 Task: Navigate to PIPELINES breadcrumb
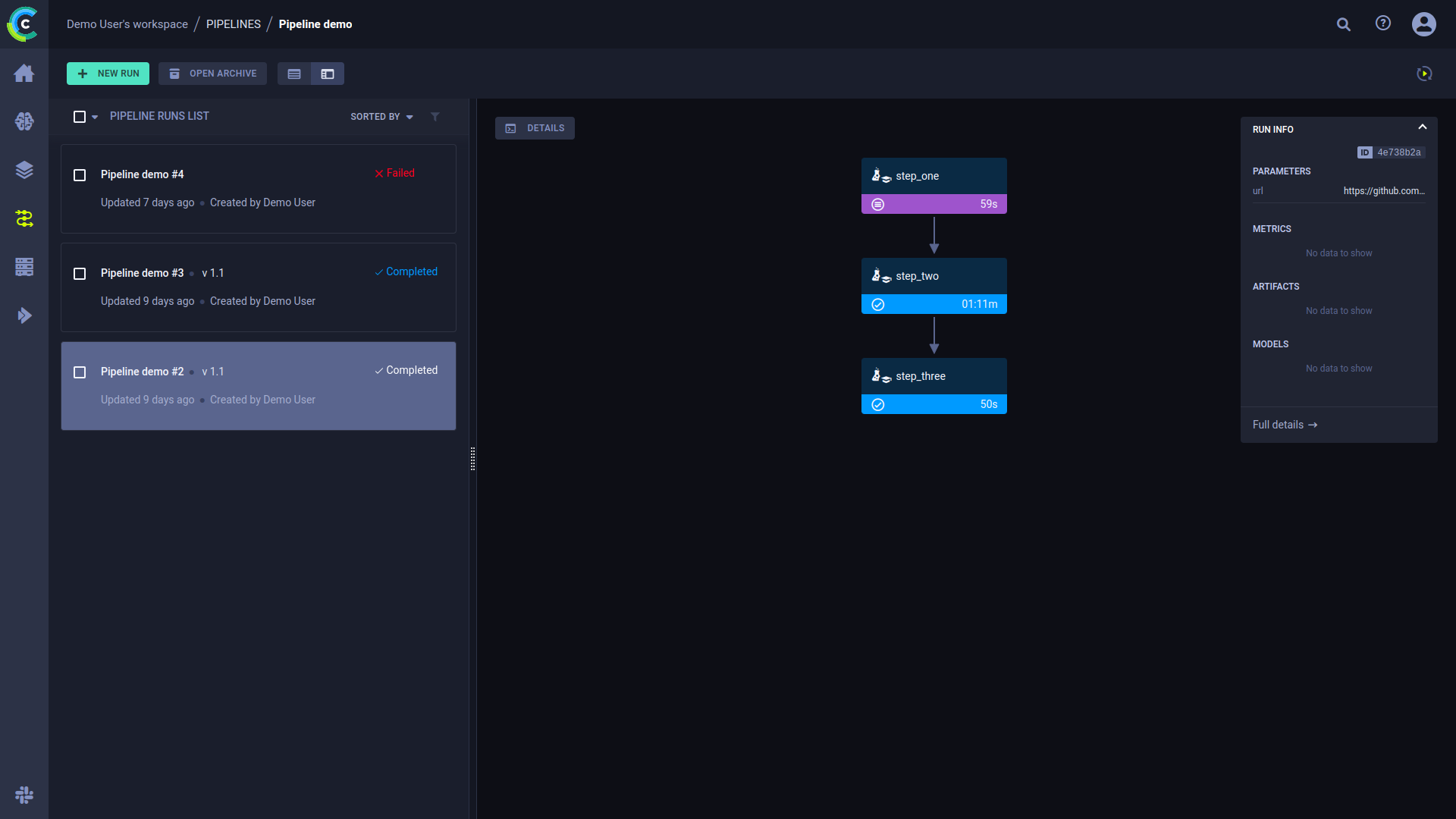pyautogui.click(x=233, y=24)
